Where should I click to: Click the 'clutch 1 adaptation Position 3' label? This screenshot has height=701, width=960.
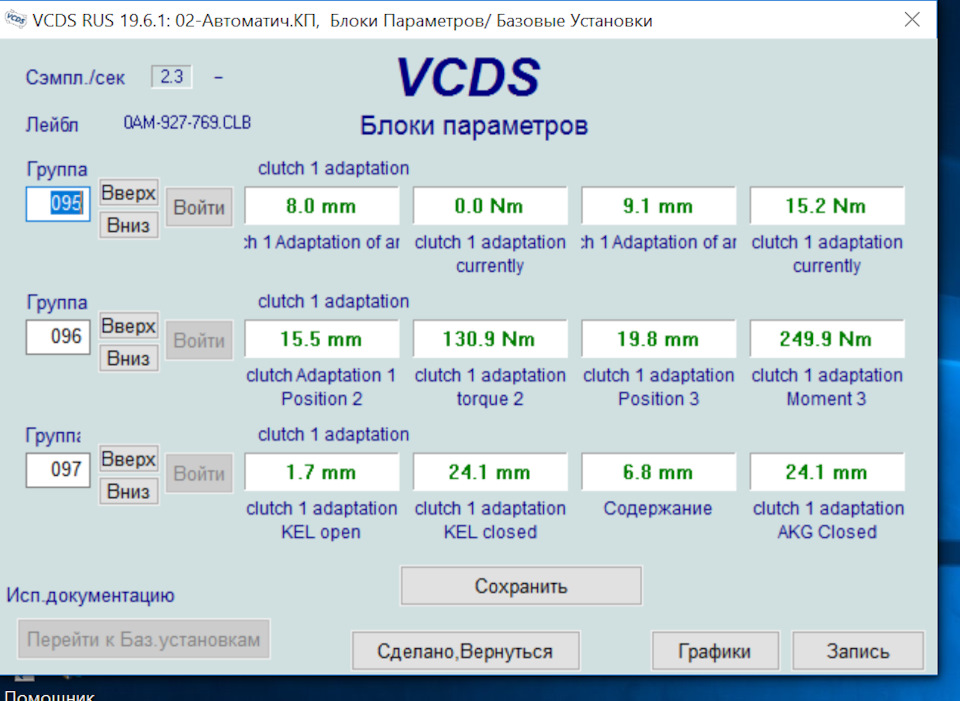tap(658, 387)
